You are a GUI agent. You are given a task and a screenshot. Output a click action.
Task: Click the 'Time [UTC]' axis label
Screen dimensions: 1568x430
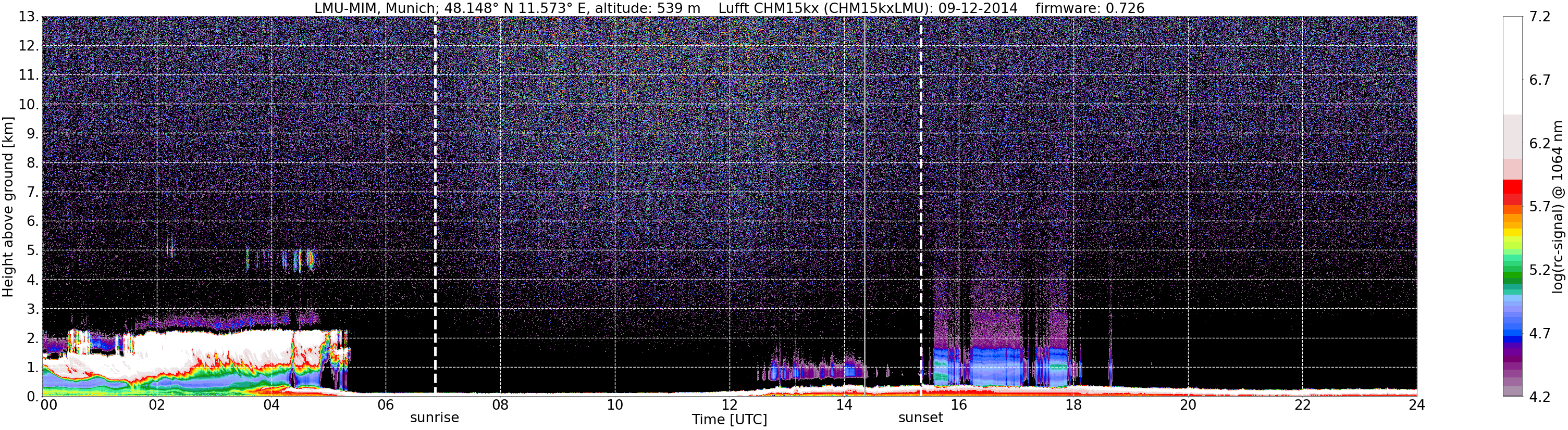pyautogui.click(x=729, y=420)
